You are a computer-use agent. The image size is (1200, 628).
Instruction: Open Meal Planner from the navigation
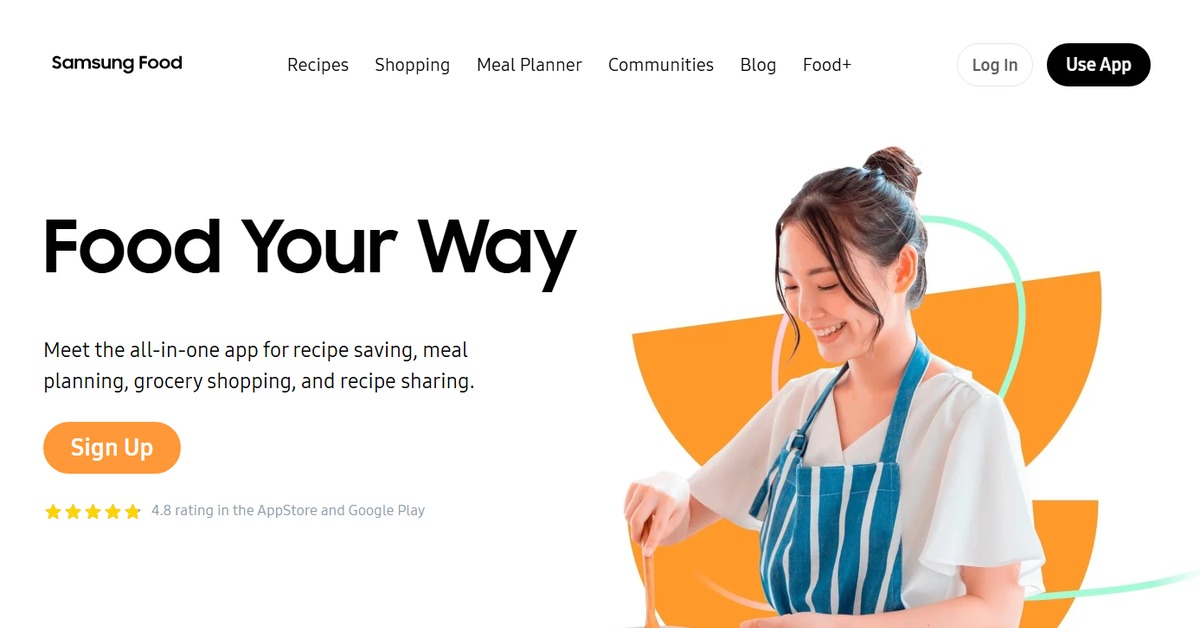529,65
